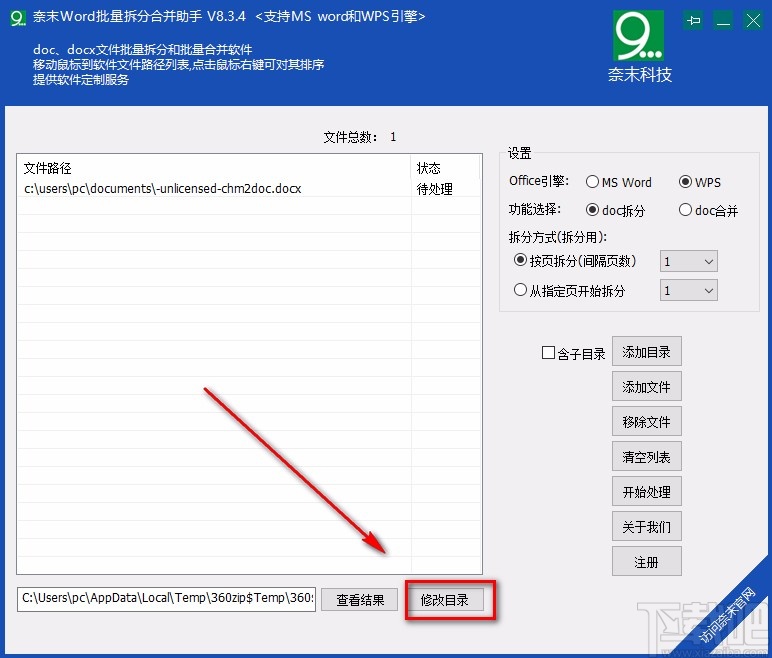Close the application window
This screenshot has width=772, height=658.
[x=753, y=21]
